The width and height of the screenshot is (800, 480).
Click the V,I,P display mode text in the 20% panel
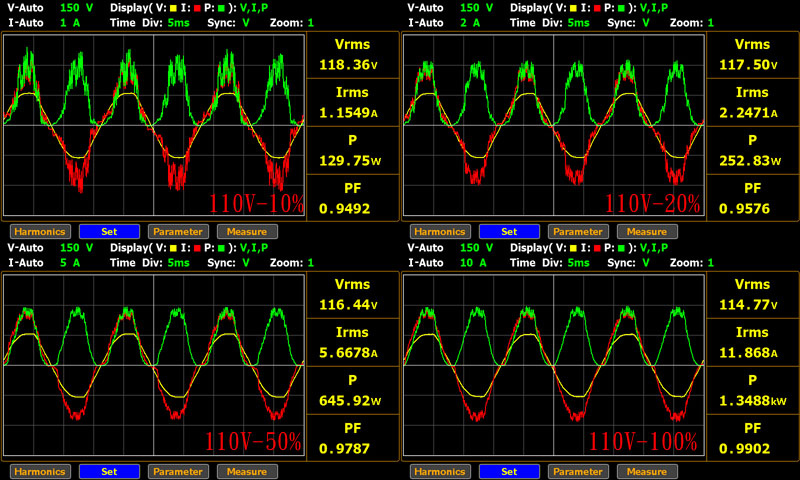point(654,8)
